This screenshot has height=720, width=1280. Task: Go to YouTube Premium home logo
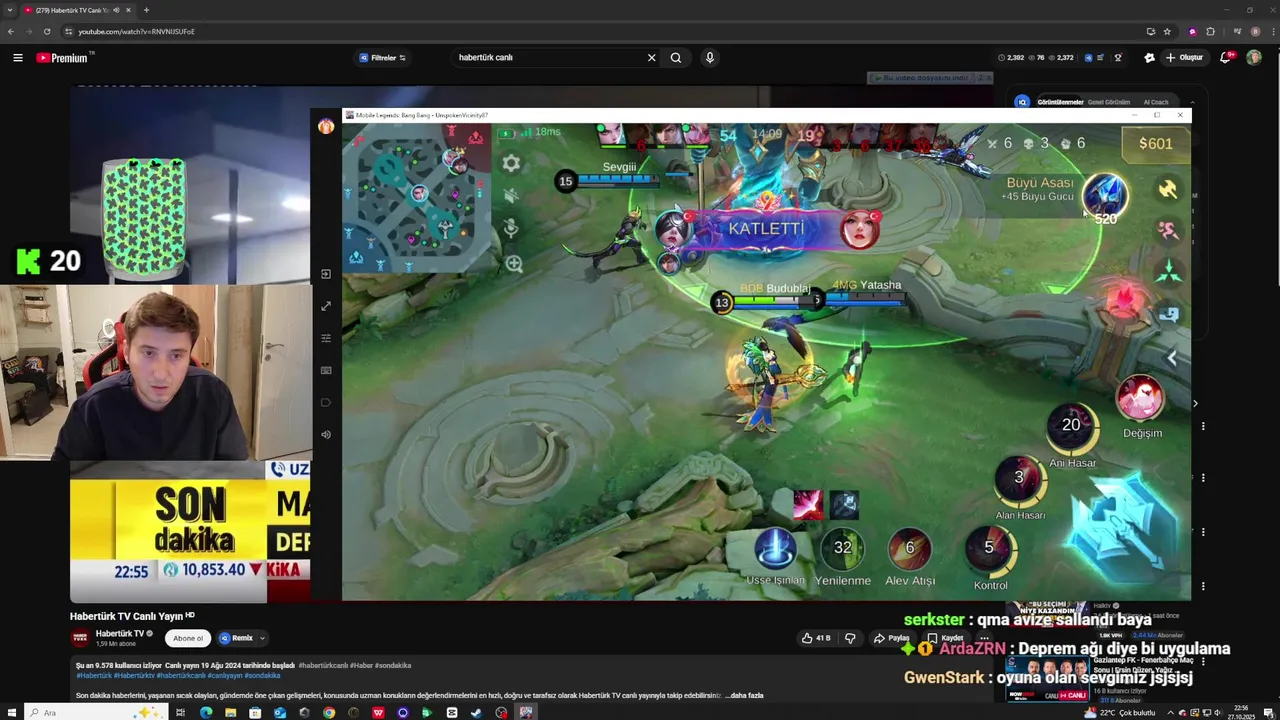[x=62, y=58]
